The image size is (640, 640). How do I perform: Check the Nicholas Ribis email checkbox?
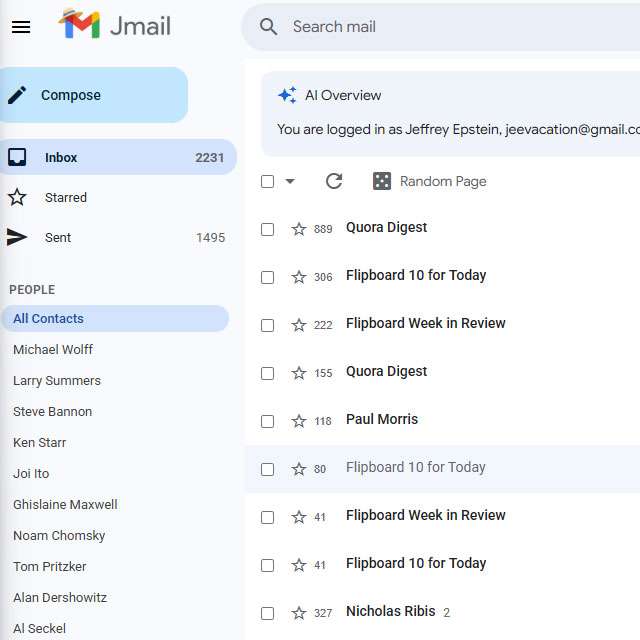pos(267,613)
